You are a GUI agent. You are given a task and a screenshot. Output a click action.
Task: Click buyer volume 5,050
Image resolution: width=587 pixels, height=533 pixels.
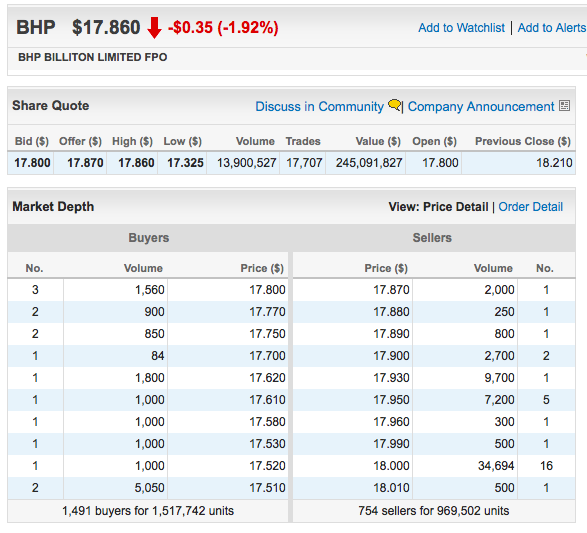click(x=149, y=488)
